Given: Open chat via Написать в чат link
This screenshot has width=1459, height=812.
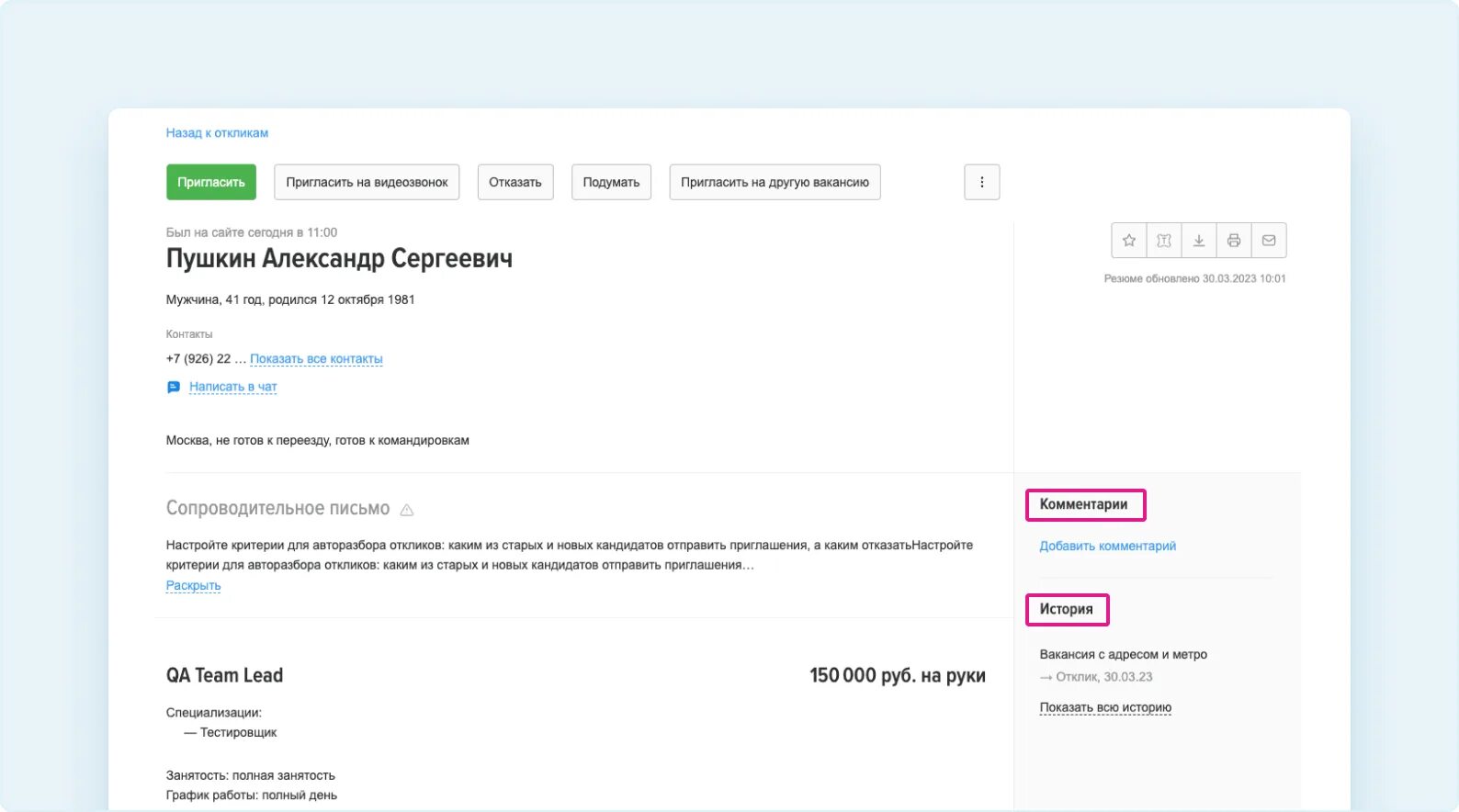Looking at the screenshot, I should pos(232,387).
